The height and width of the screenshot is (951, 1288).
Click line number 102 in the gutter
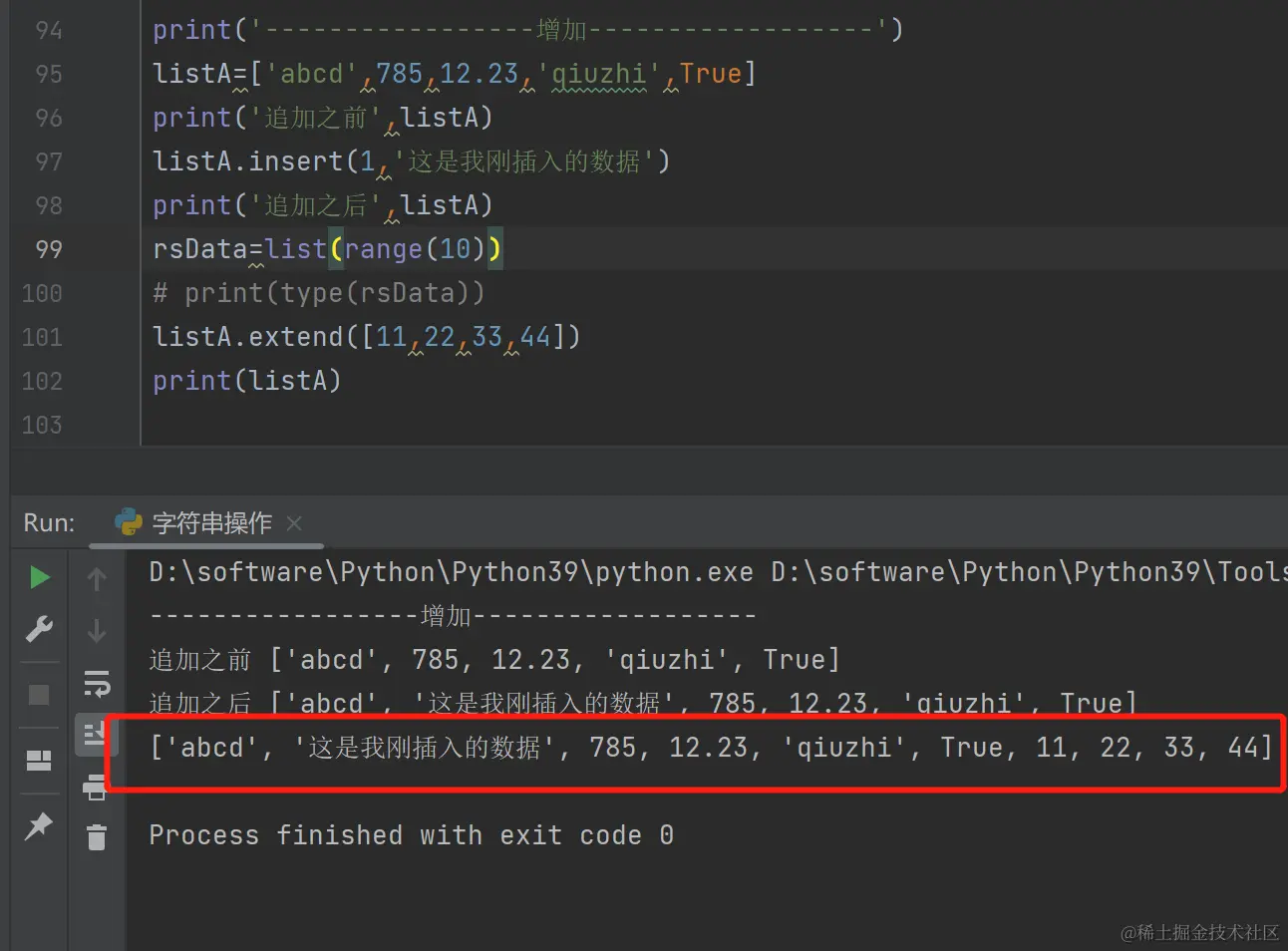tap(42, 381)
